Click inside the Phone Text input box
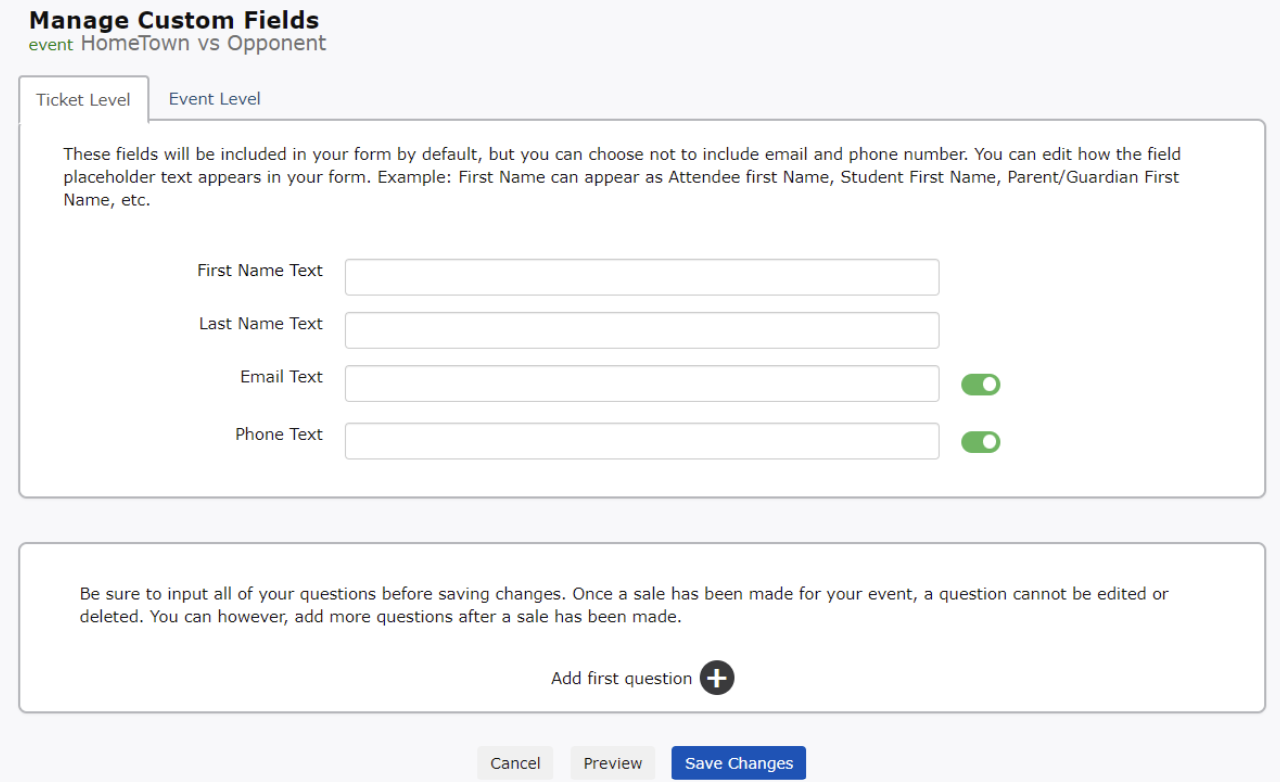This screenshot has width=1280, height=782. (641, 441)
